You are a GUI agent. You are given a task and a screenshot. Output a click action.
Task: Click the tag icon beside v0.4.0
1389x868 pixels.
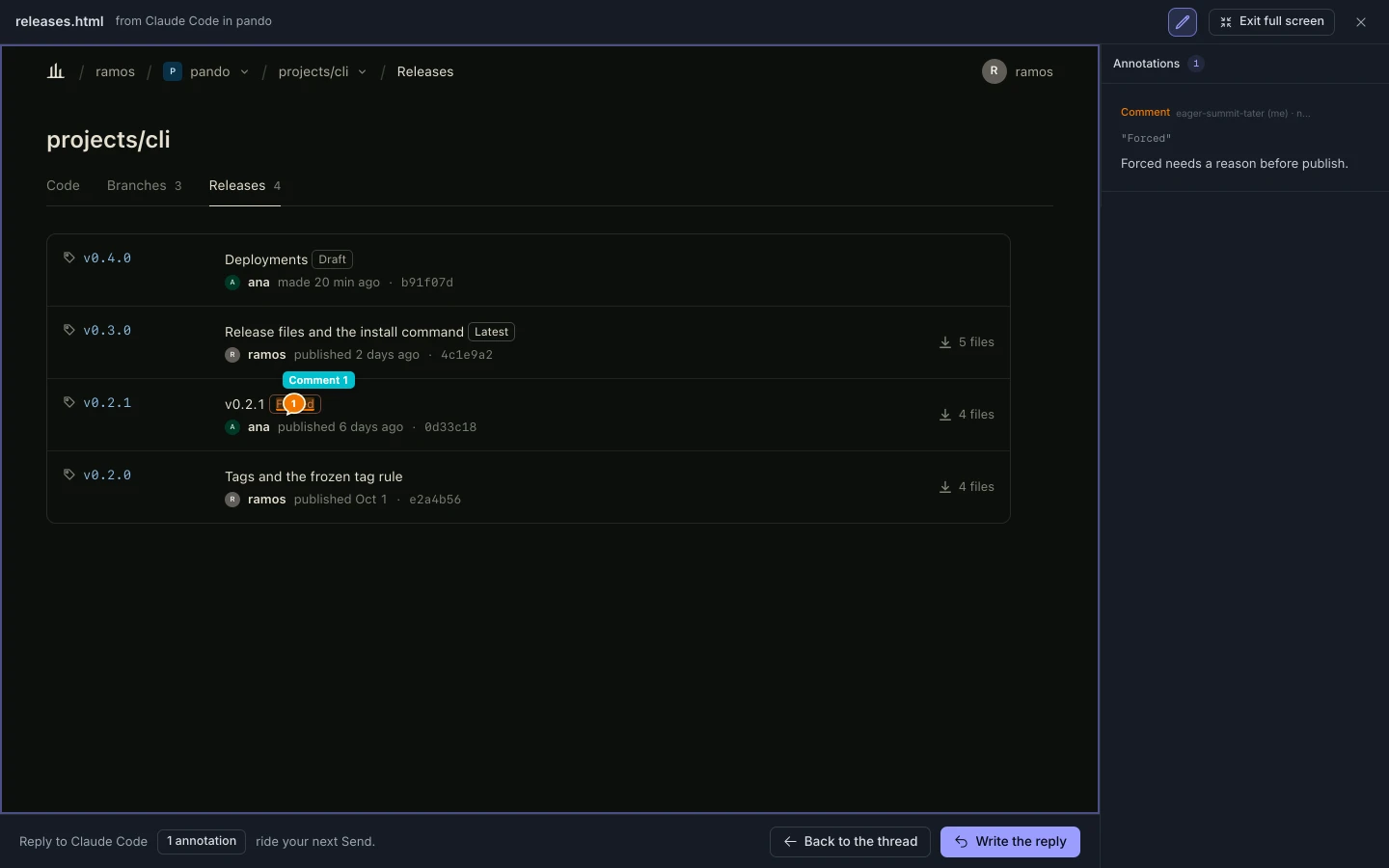tap(69, 258)
